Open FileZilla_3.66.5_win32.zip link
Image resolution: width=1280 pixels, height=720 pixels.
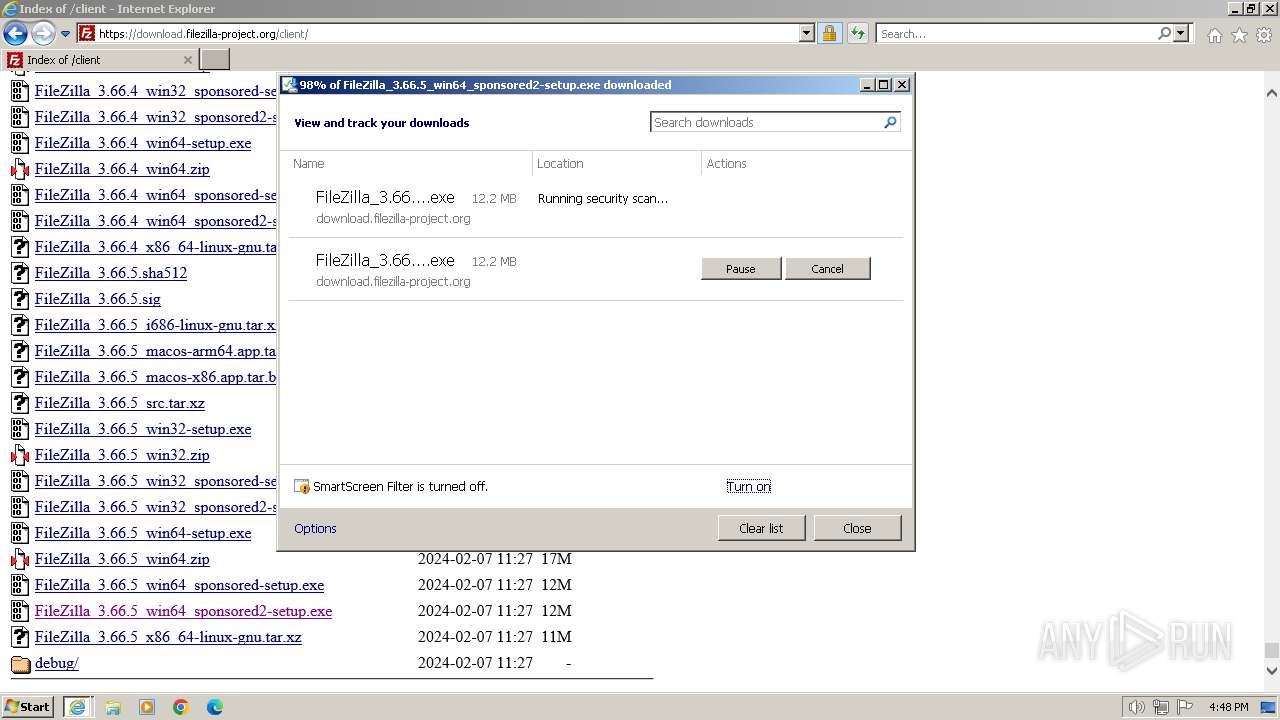click(x=122, y=455)
